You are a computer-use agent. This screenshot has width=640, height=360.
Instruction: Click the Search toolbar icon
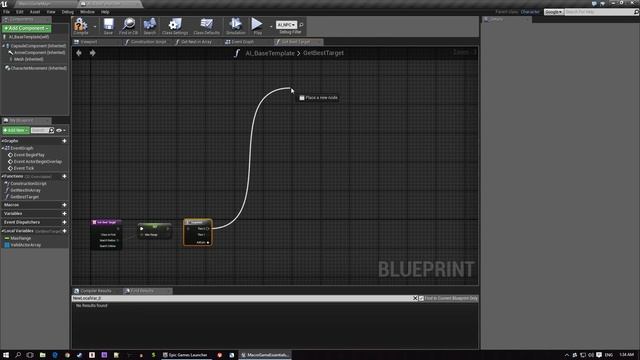pyautogui.click(x=150, y=26)
